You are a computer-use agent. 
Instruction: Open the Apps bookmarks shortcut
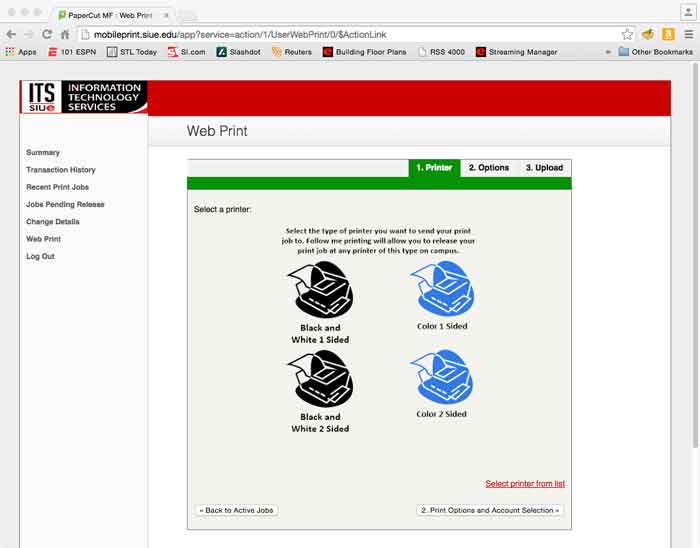20,52
